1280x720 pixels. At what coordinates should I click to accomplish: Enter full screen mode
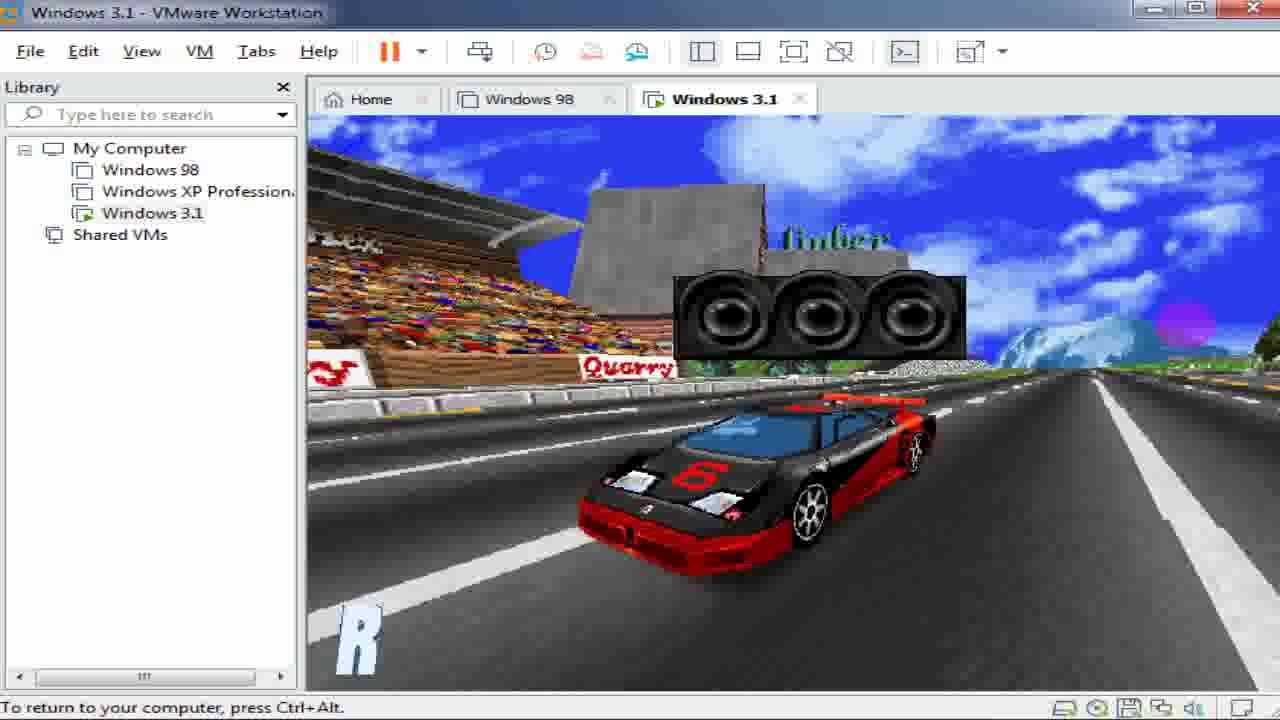point(794,52)
